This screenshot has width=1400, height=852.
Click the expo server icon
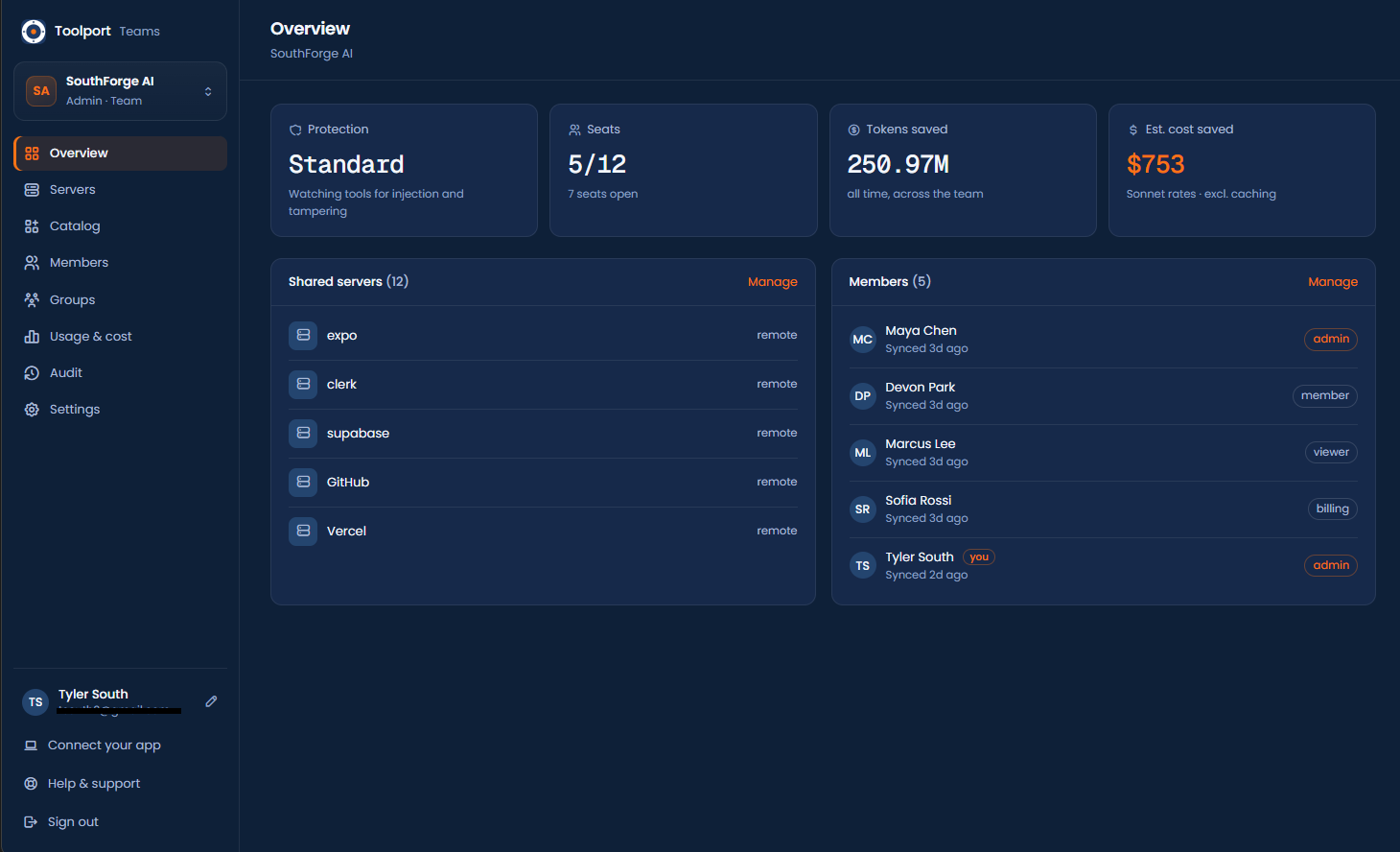[x=303, y=335]
